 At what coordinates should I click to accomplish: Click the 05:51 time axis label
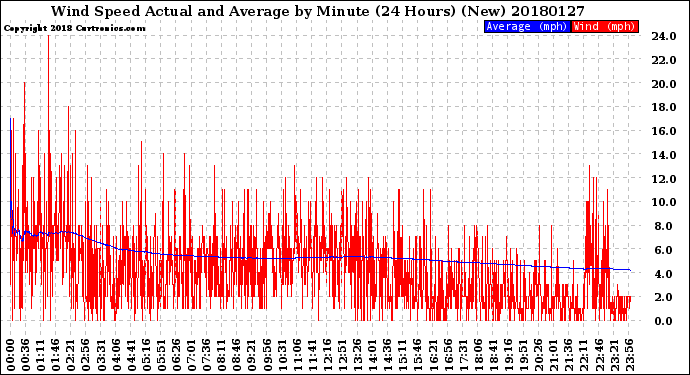click(161, 355)
